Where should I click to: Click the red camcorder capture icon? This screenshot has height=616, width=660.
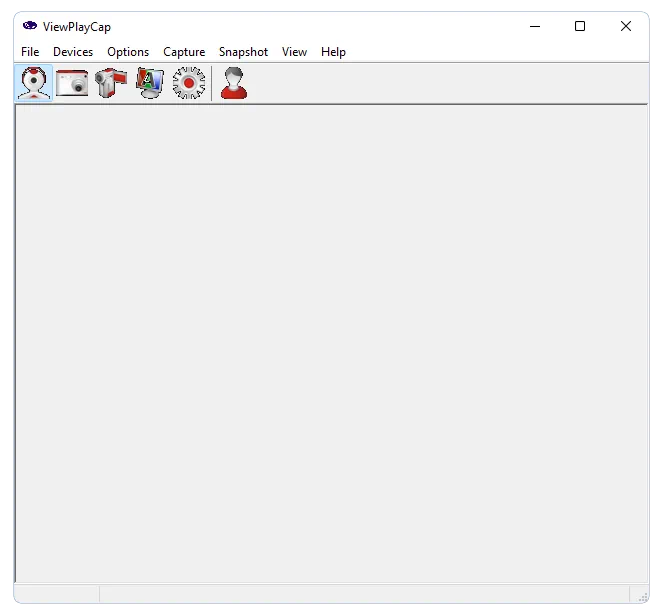click(x=111, y=83)
